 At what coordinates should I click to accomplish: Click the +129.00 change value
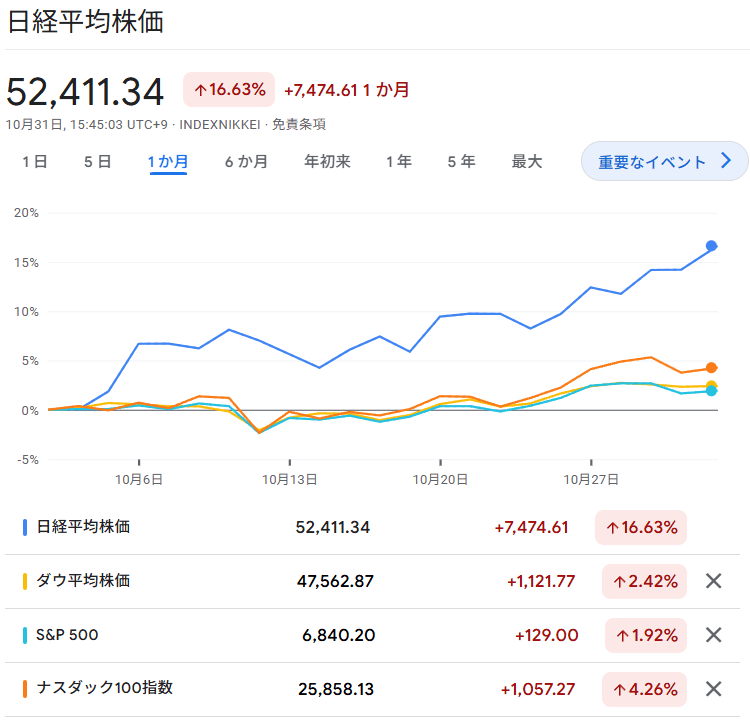pyautogui.click(x=547, y=636)
